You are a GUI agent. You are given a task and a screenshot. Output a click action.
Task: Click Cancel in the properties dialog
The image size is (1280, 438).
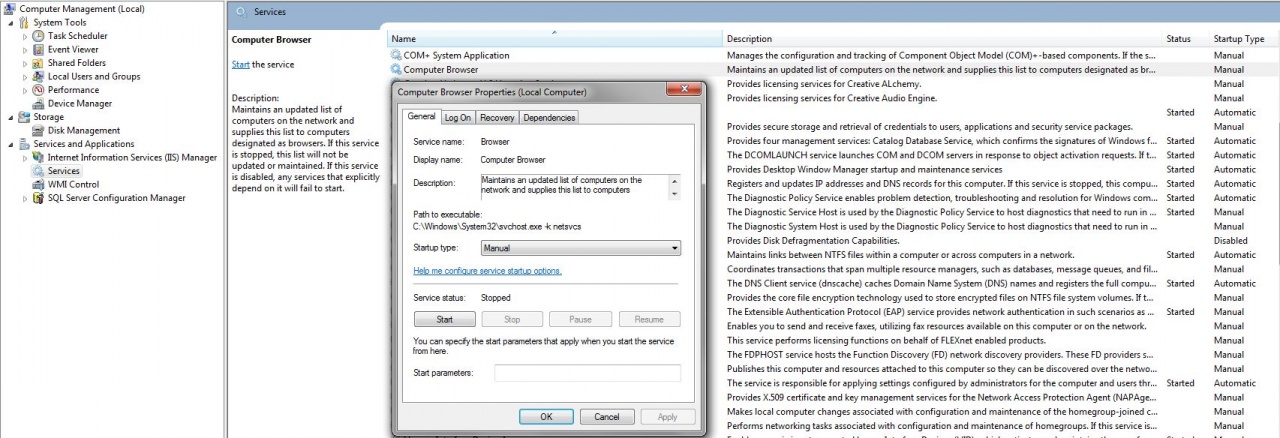[607, 416]
